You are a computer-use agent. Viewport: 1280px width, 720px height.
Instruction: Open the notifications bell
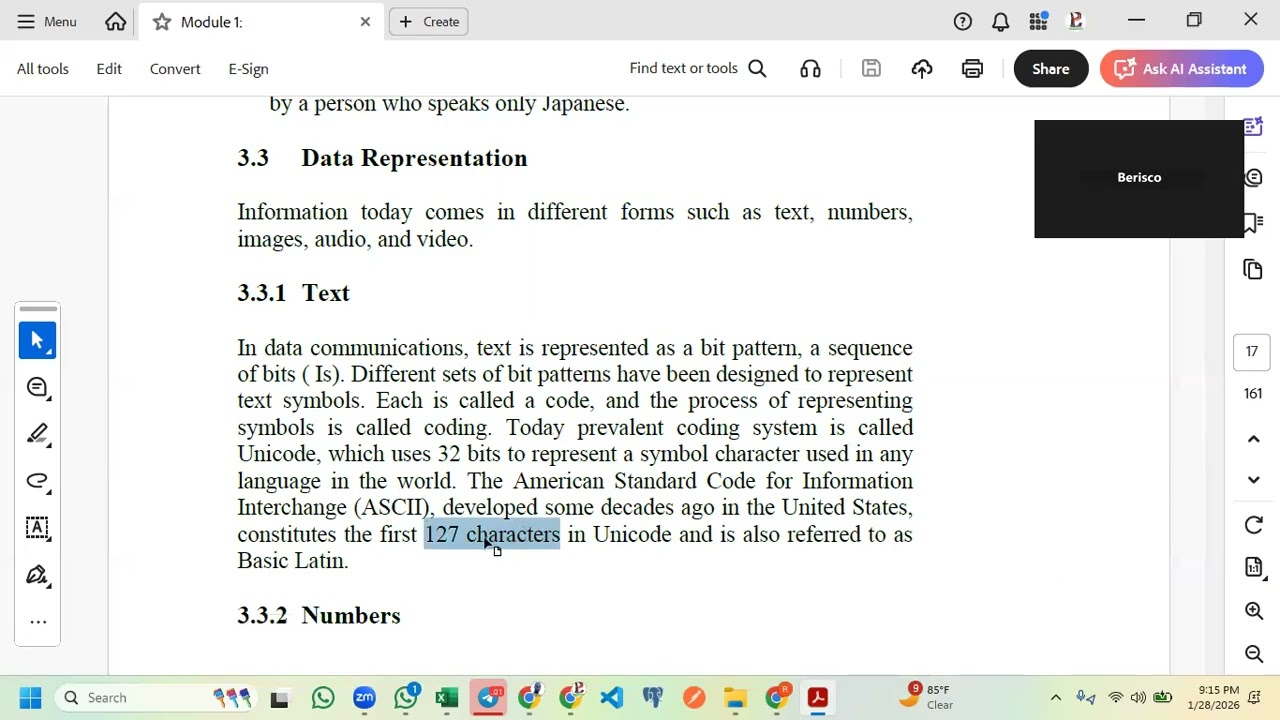(x=1001, y=21)
